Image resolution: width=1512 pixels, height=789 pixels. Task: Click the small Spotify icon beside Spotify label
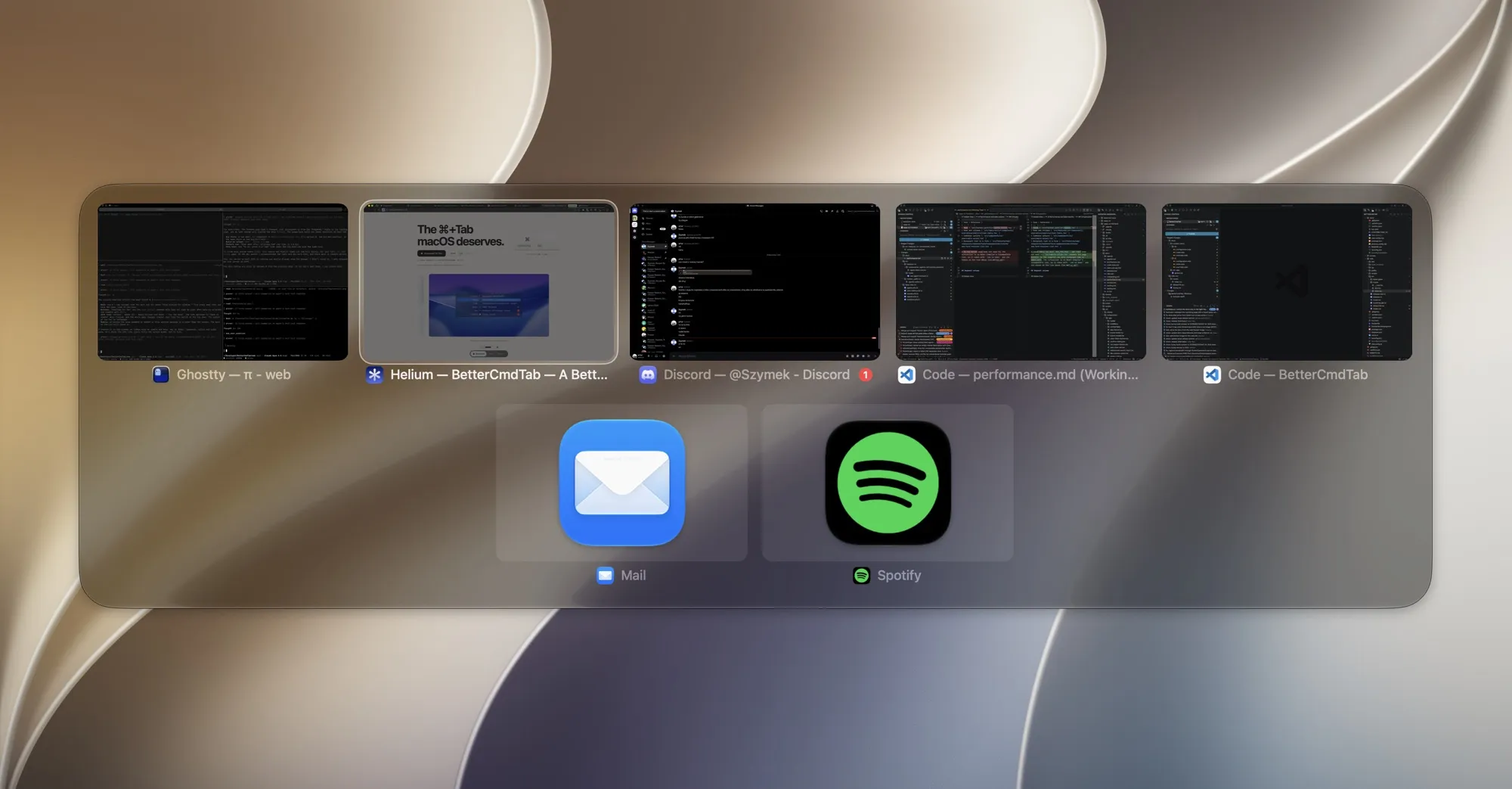(x=861, y=576)
